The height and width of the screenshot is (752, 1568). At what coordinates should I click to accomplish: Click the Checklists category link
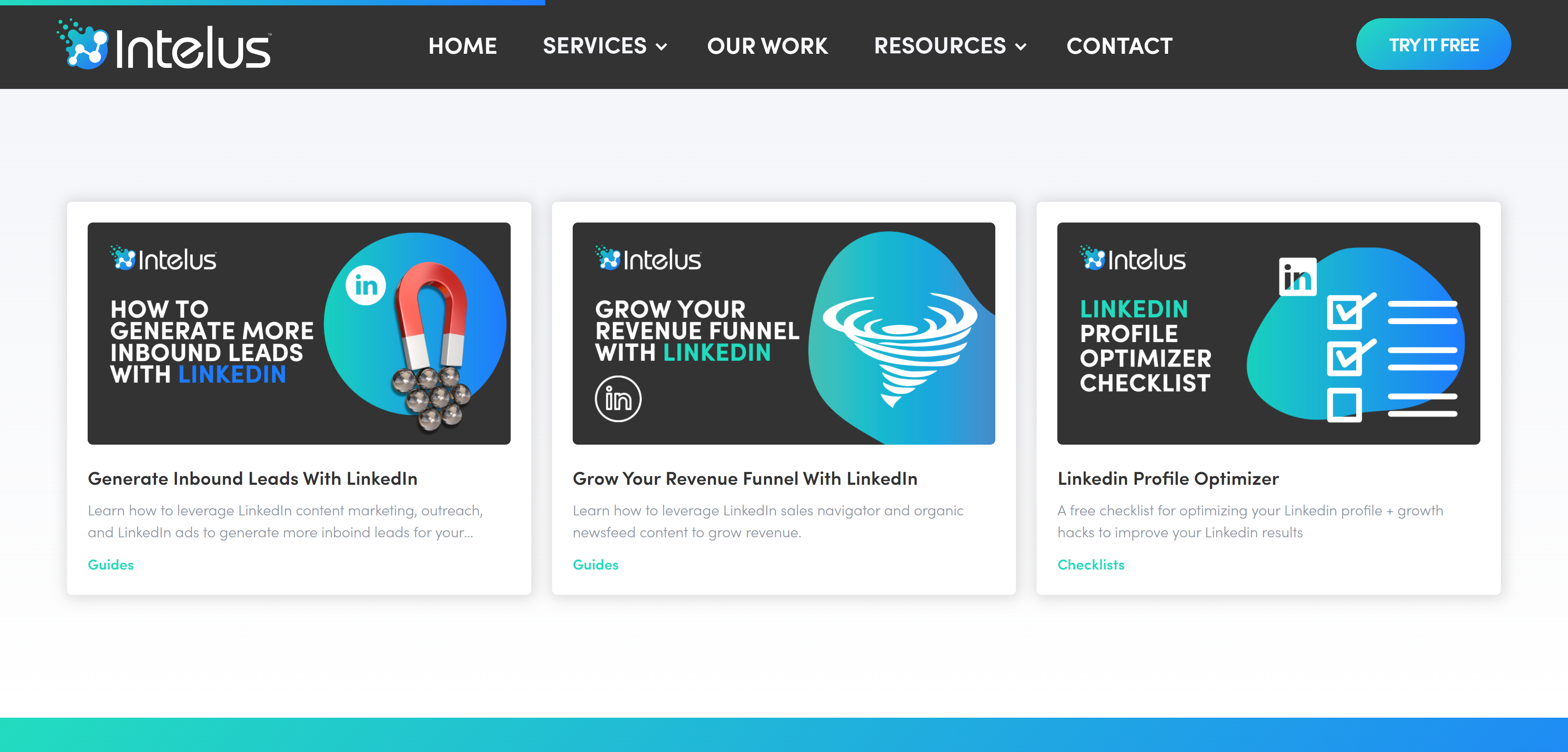coord(1091,565)
